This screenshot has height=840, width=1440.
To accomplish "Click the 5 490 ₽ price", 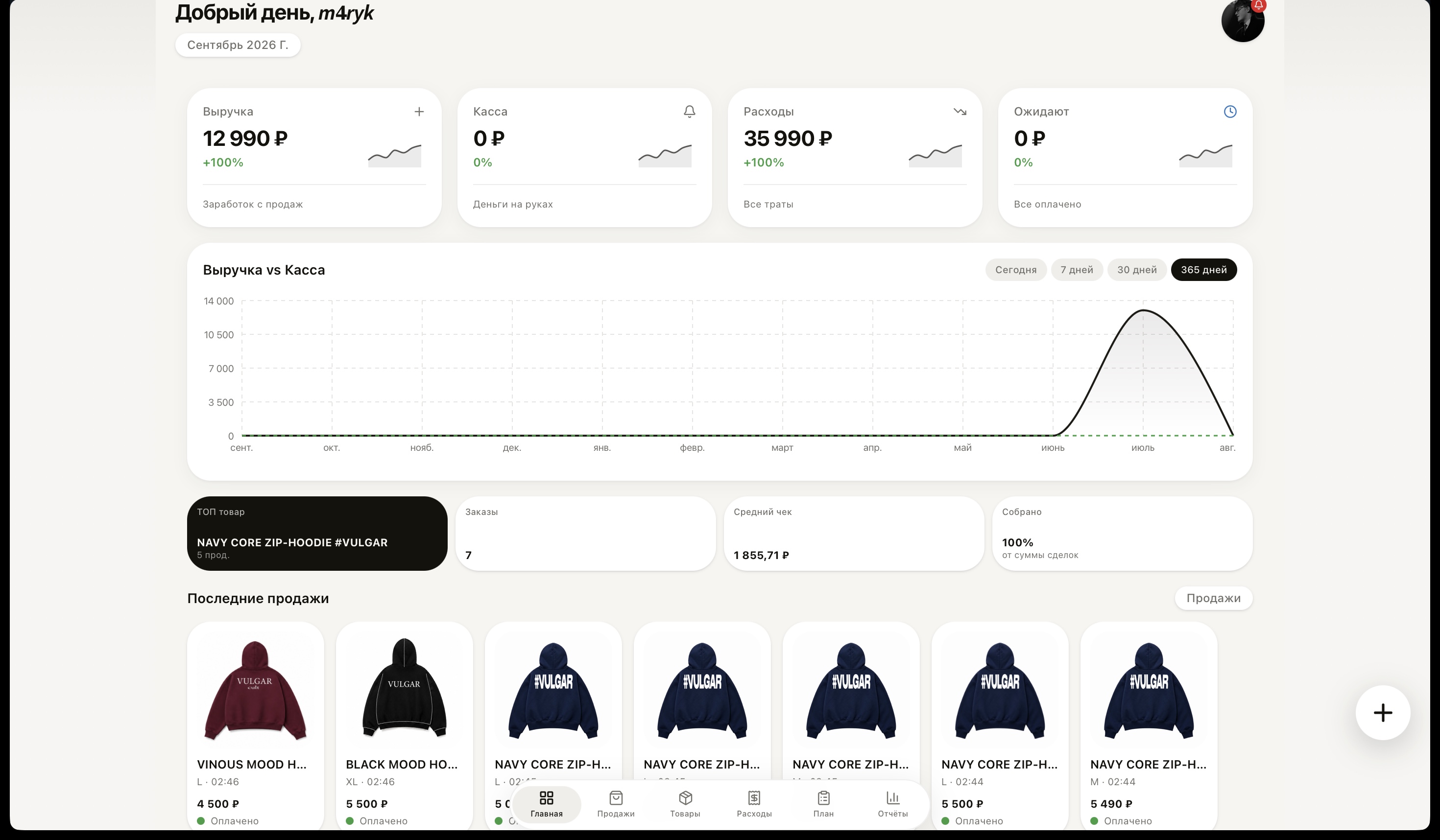I will click(1111, 804).
